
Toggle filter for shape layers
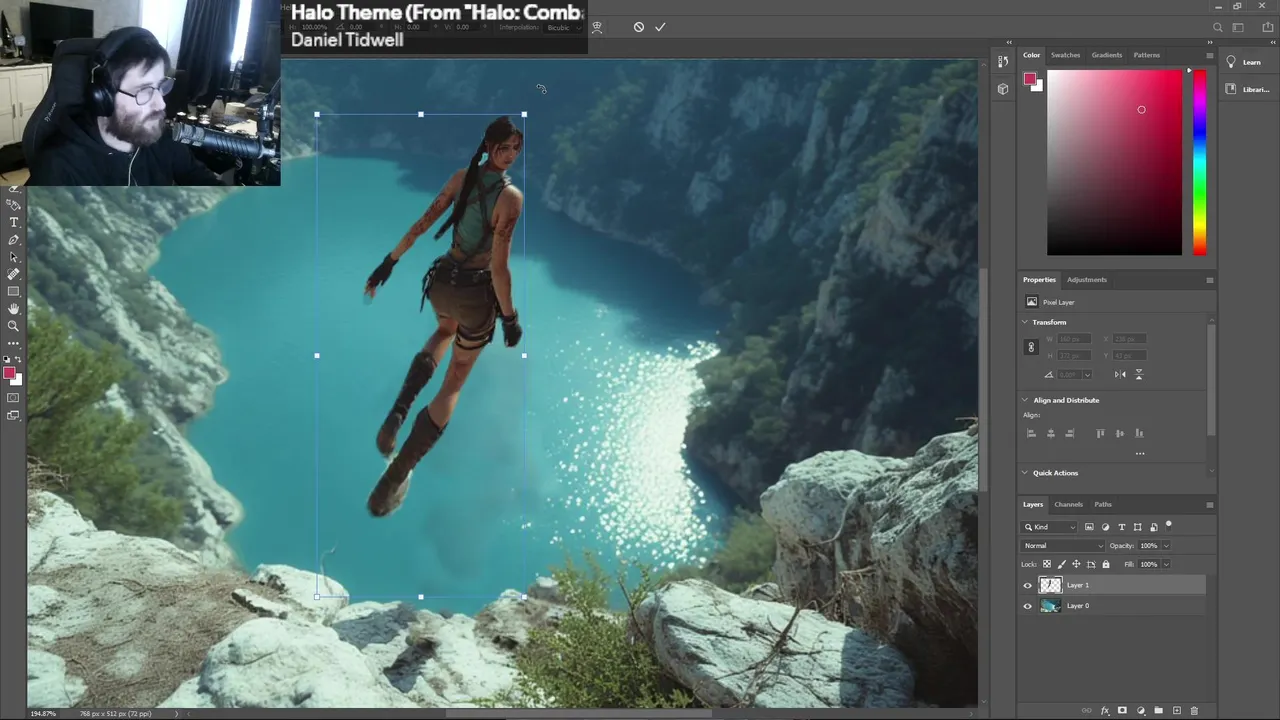pyautogui.click(x=1137, y=527)
